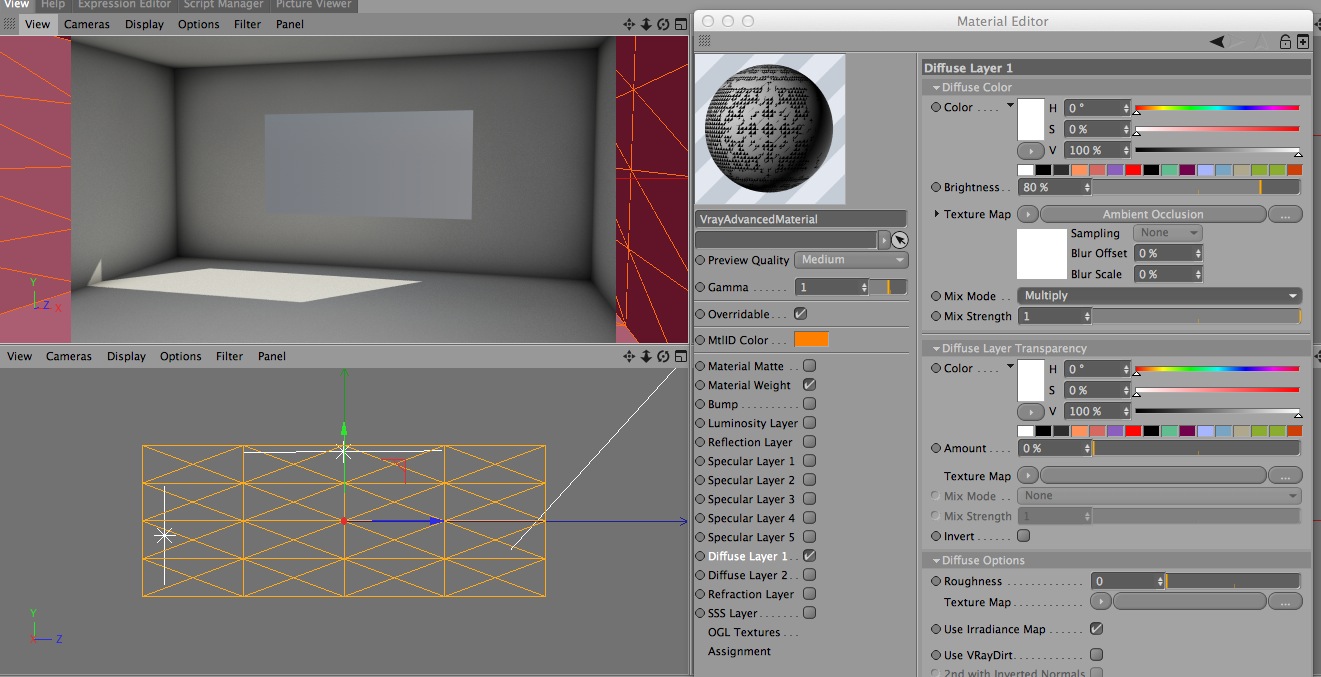Image resolution: width=1321 pixels, height=677 pixels.
Task: Expand the Texture Map disclosure triangle
Action: (x=937, y=214)
